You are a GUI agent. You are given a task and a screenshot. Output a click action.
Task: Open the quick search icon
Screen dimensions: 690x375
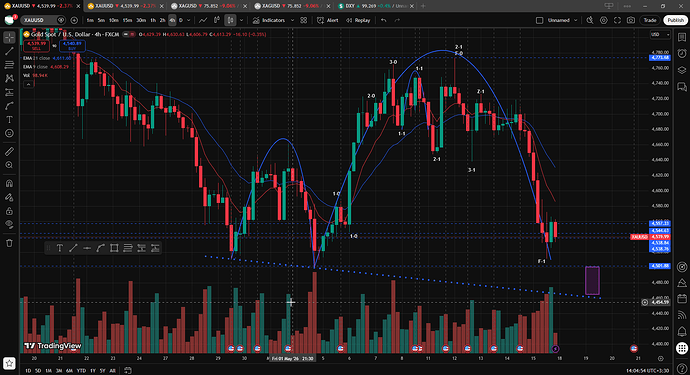tap(590, 20)
